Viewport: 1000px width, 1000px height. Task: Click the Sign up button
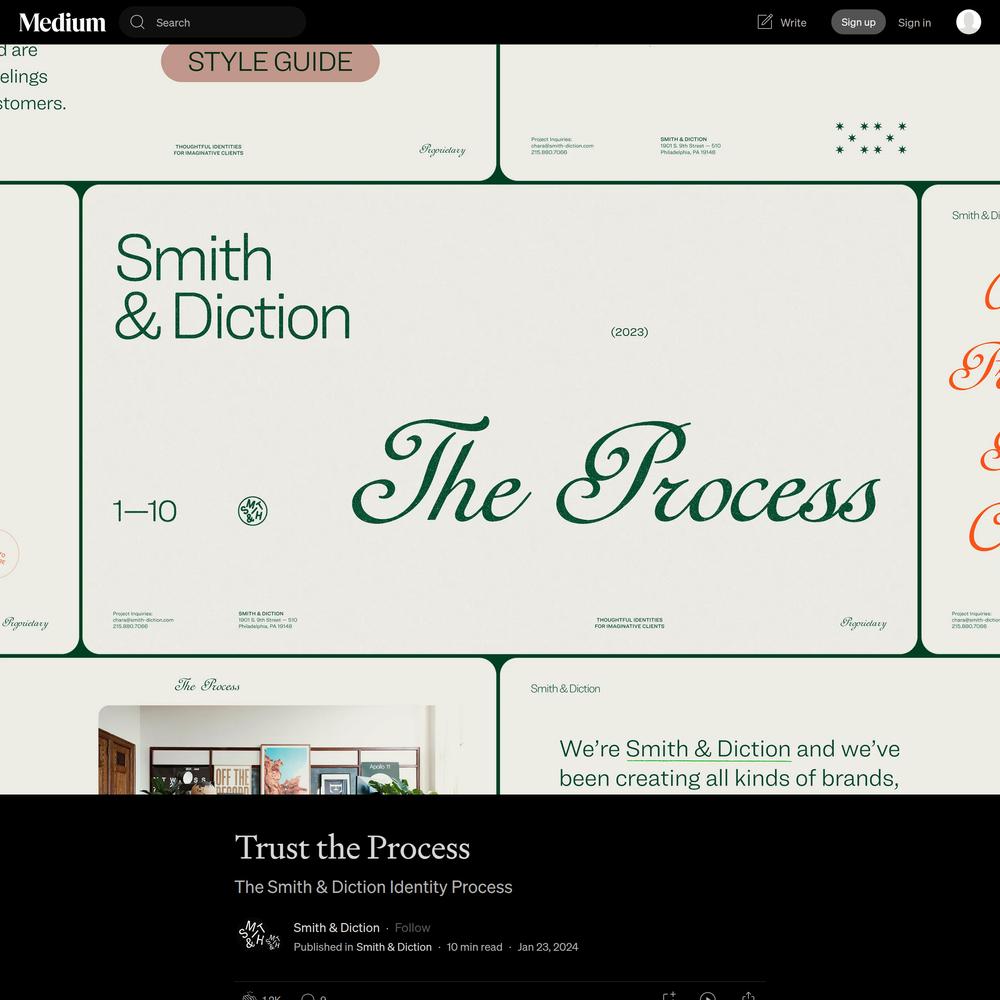pyautogui.click(x=858, y=22)
